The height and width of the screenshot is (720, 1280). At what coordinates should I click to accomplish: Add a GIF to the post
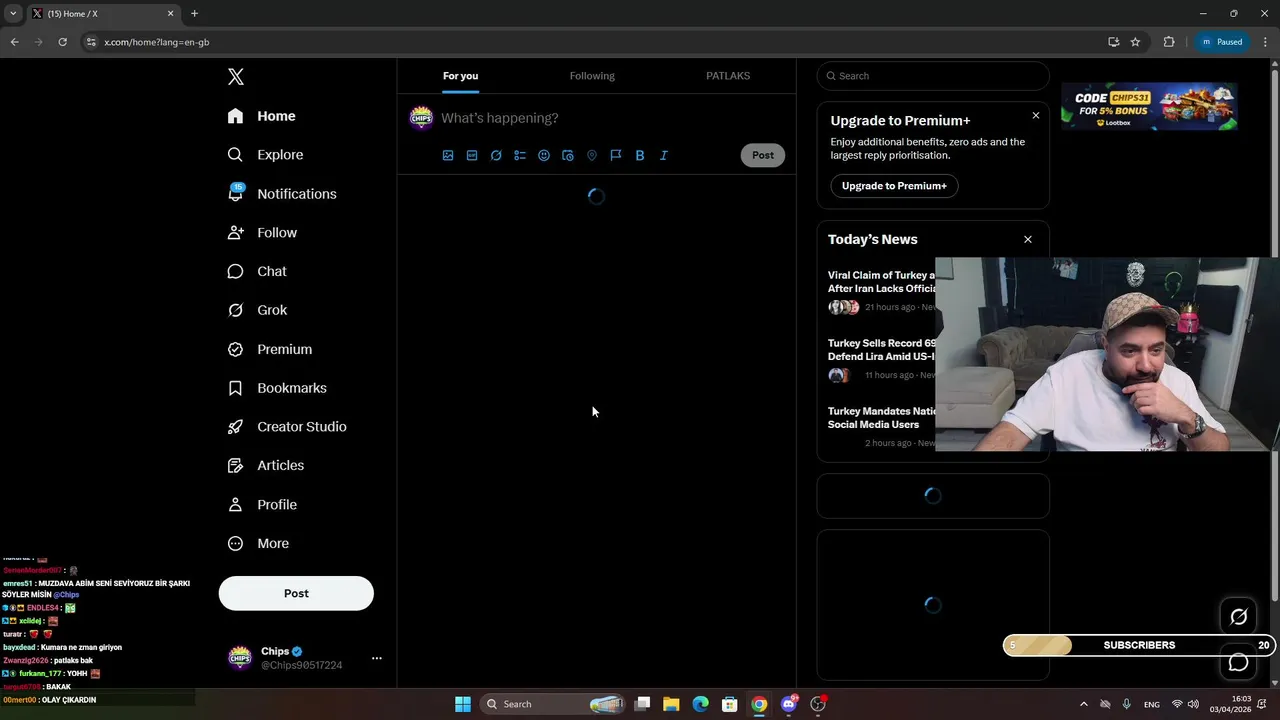pos(472,155)
